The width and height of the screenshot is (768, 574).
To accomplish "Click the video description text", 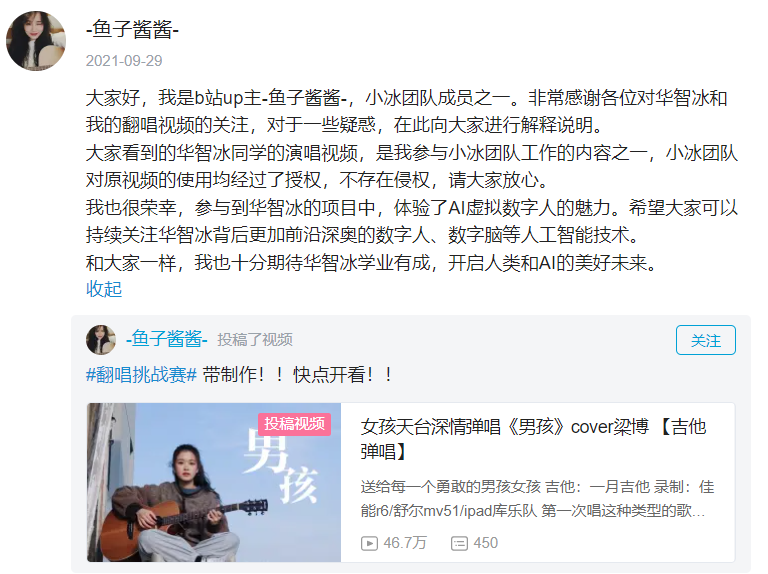I will pyautogui.click(x=537, y=499).
